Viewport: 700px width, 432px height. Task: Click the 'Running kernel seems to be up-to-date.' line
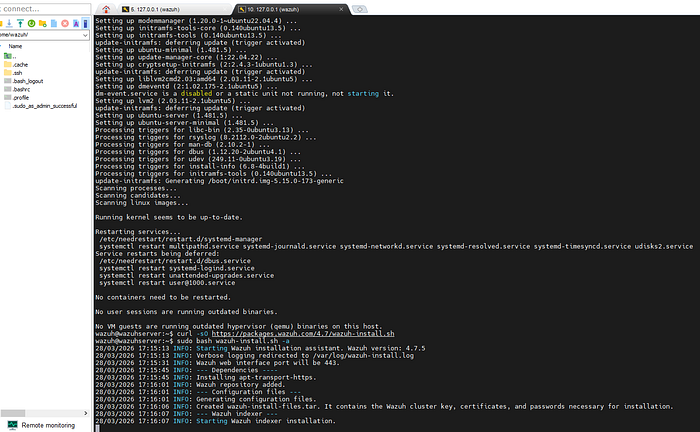(x=169, y=217)
